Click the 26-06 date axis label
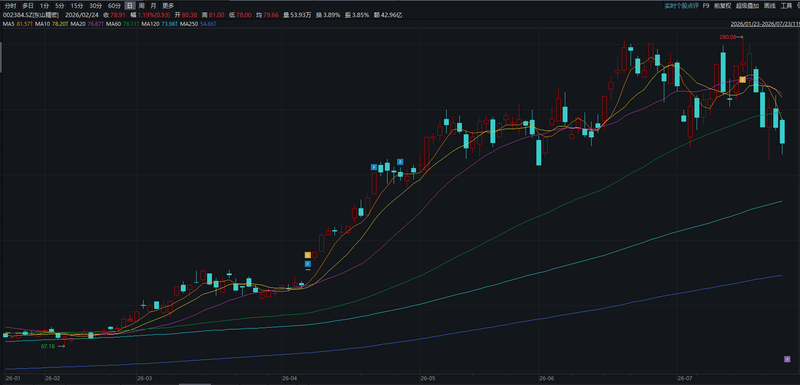Viewport: 800px width, 385px height. point(546,378)
